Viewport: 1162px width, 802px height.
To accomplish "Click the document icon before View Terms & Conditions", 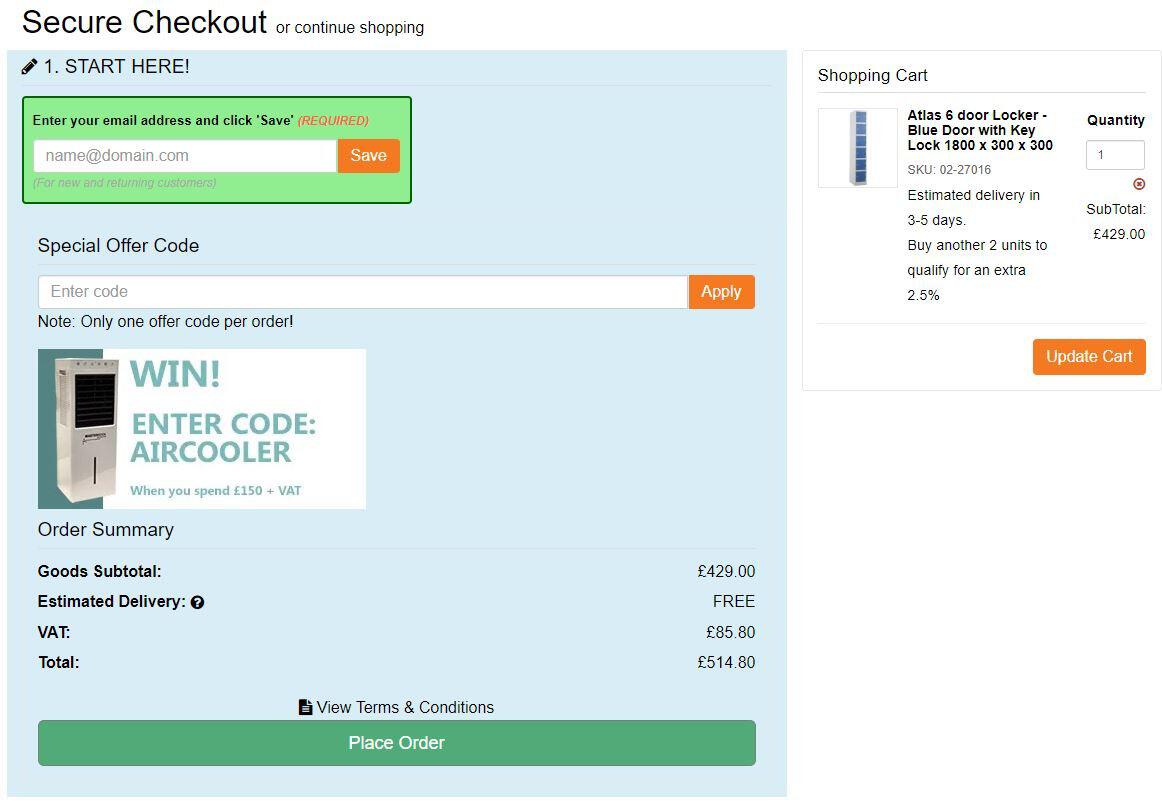I will point(305,706).
